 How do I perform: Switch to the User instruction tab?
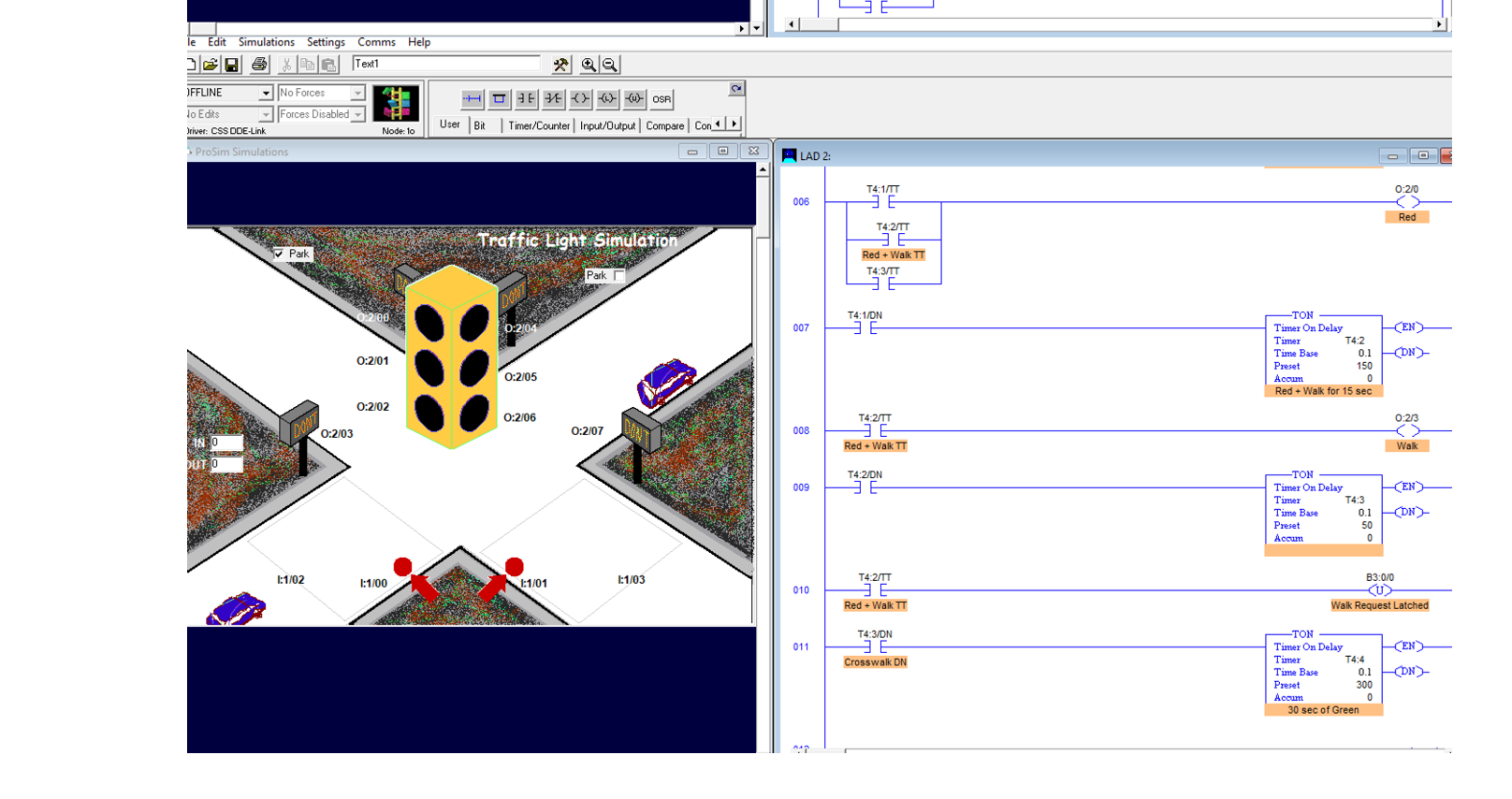click(450, 124)
